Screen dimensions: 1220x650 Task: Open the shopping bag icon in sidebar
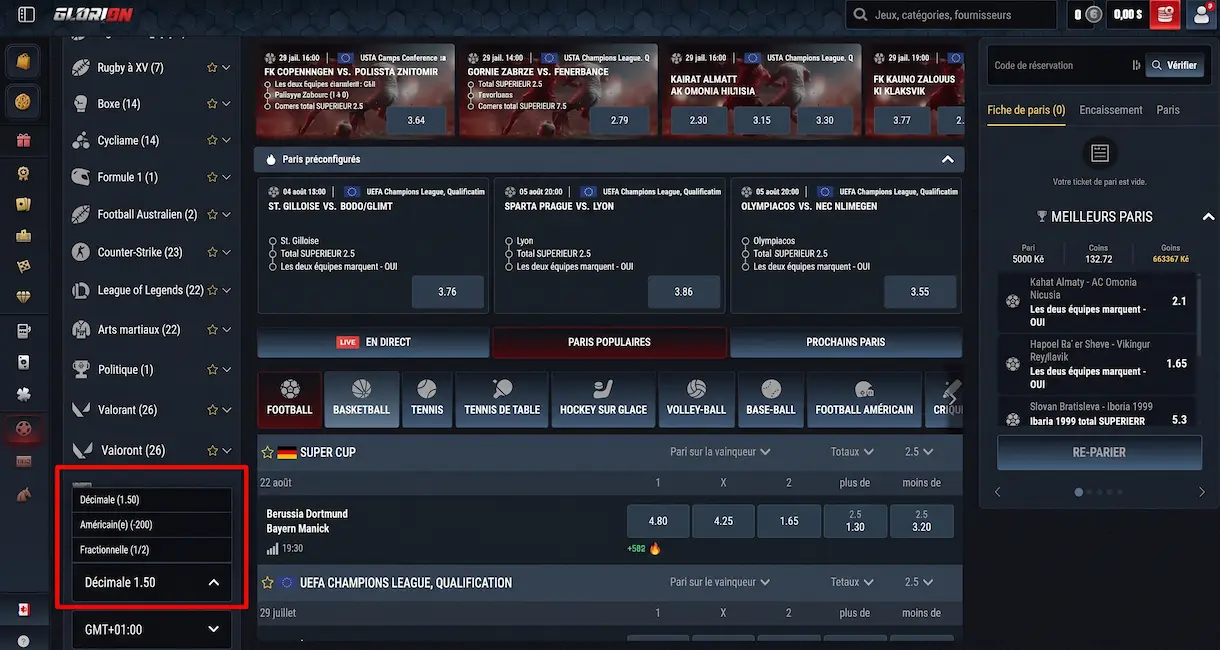pos(22,62)
